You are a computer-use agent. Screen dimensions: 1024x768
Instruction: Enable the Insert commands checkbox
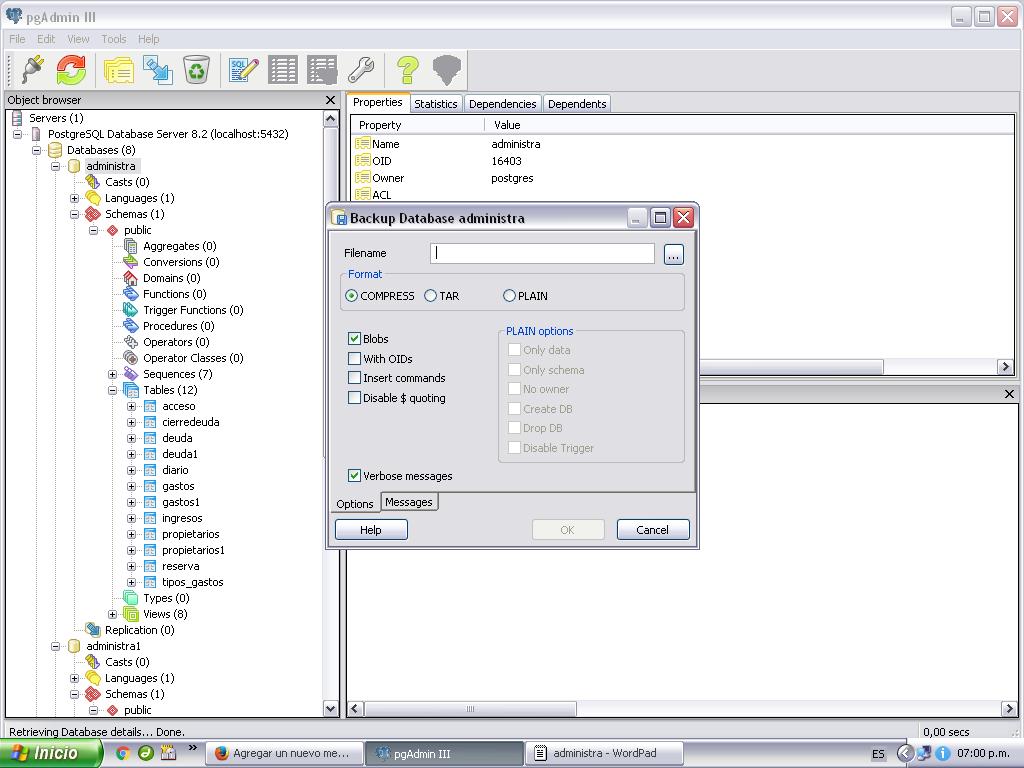[355, 378]
